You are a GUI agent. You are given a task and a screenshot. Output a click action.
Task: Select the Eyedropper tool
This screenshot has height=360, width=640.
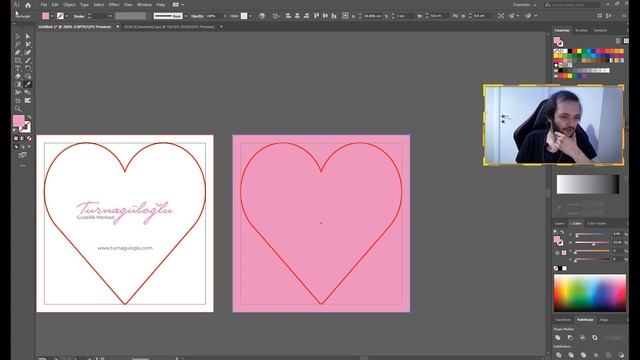[x=28, y=84]
